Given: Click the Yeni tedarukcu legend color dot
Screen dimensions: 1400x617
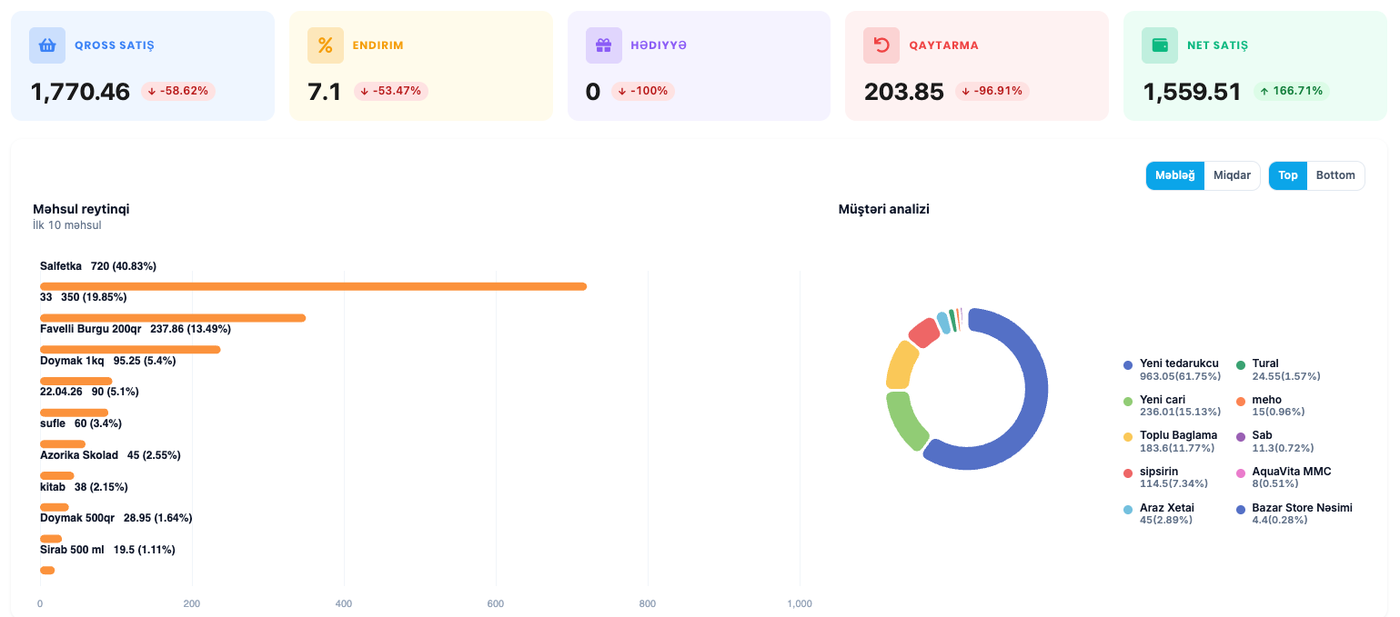Looking at the screenshot, I should [x=1128, y=365].
